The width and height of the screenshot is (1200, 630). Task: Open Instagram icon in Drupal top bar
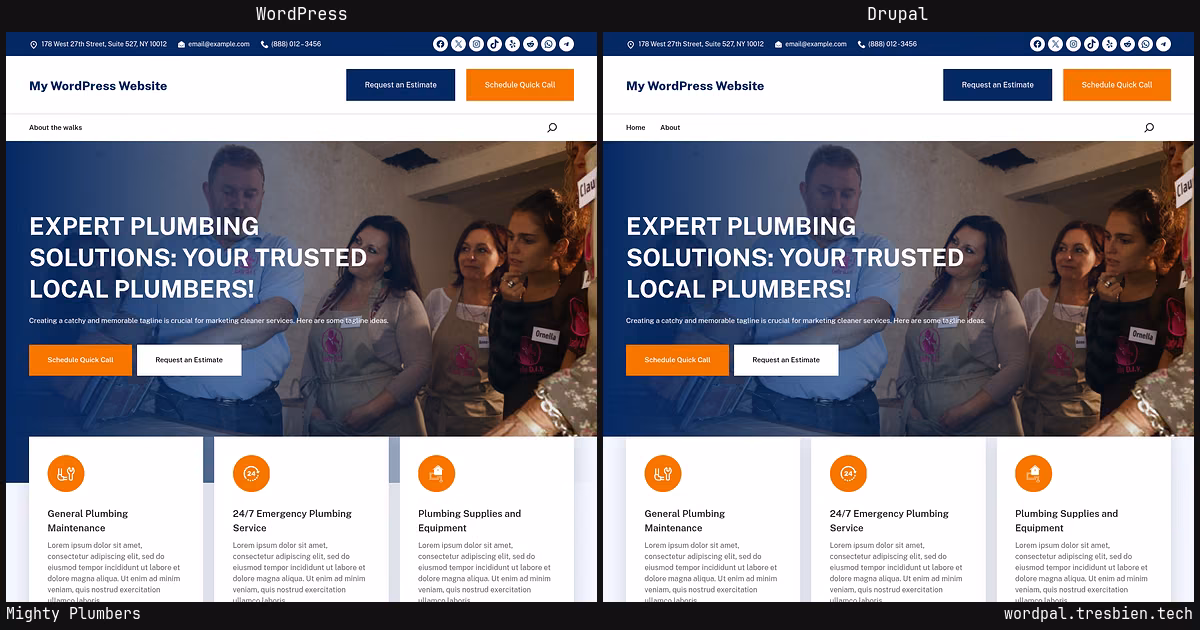point(1073,44)
